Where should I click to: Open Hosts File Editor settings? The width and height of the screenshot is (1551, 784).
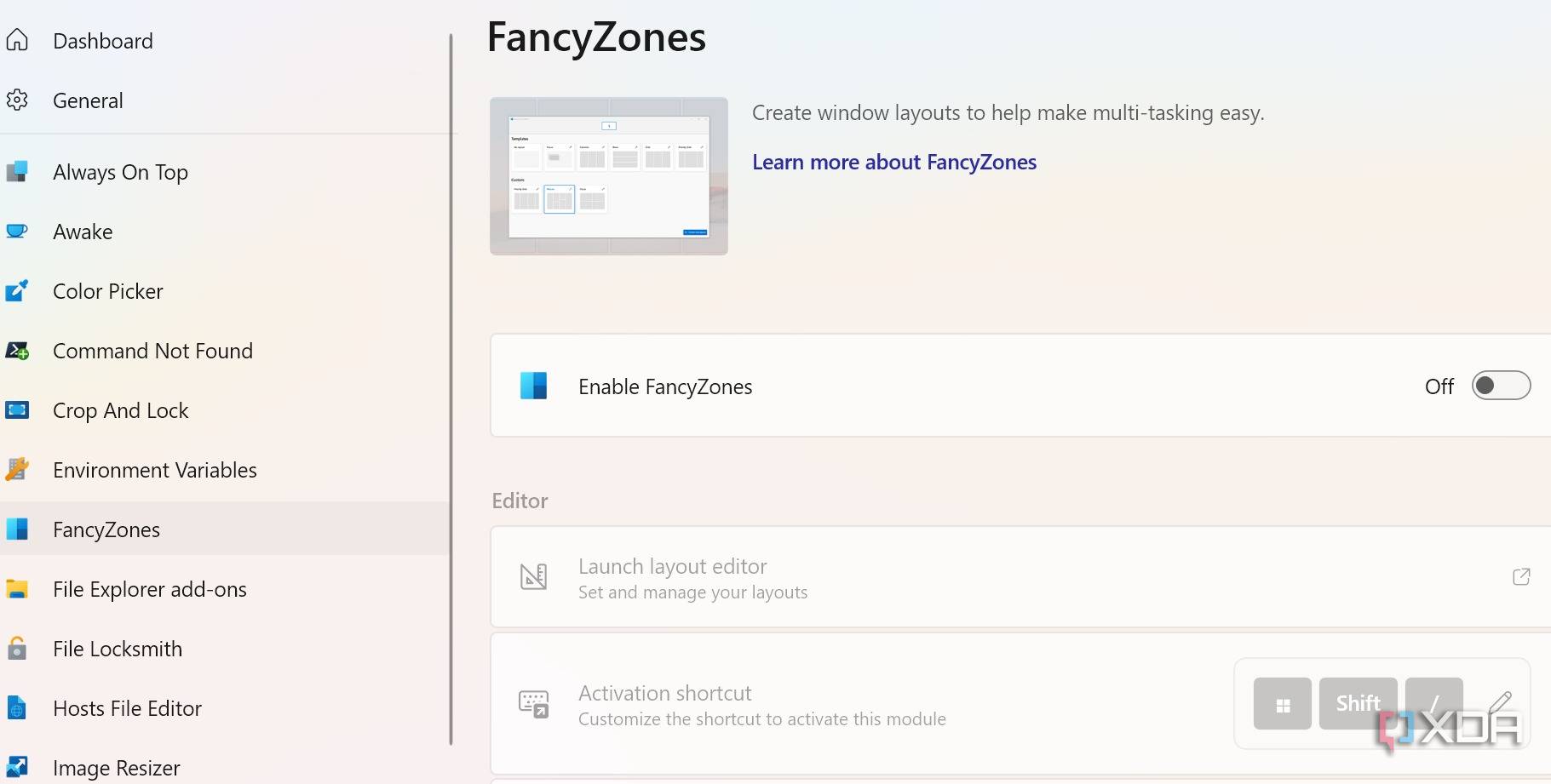tap(226, 707)
